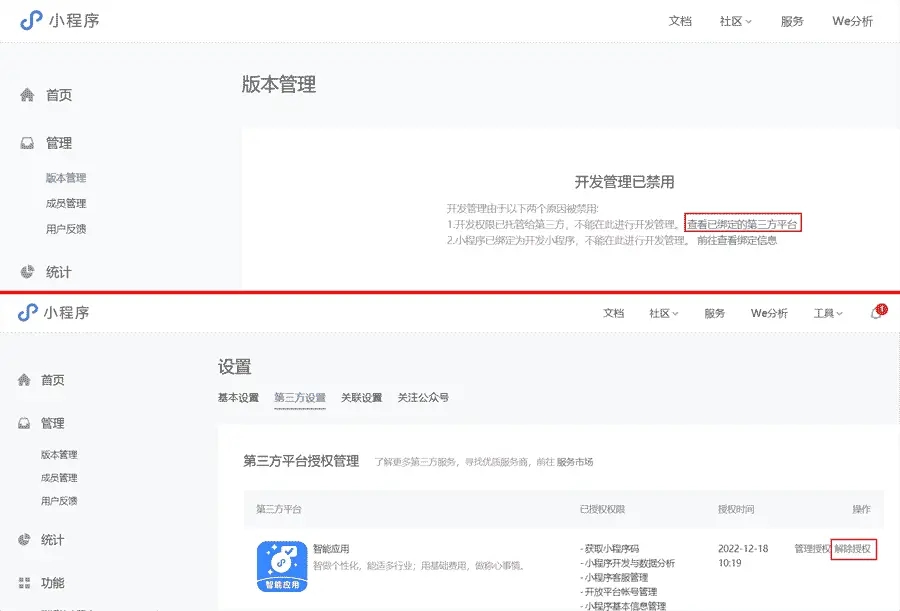Click 解除授权 to remove authorization
Viewport: 900px width, 611px height.
853,548
